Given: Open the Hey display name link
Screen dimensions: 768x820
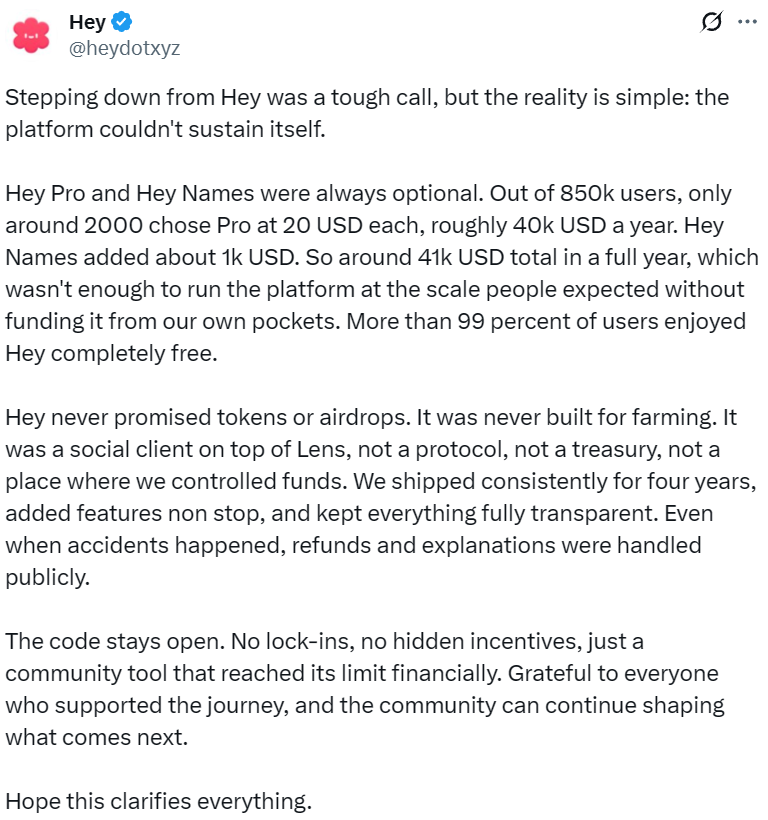Looking at the screenshot, I should (87, 22).
